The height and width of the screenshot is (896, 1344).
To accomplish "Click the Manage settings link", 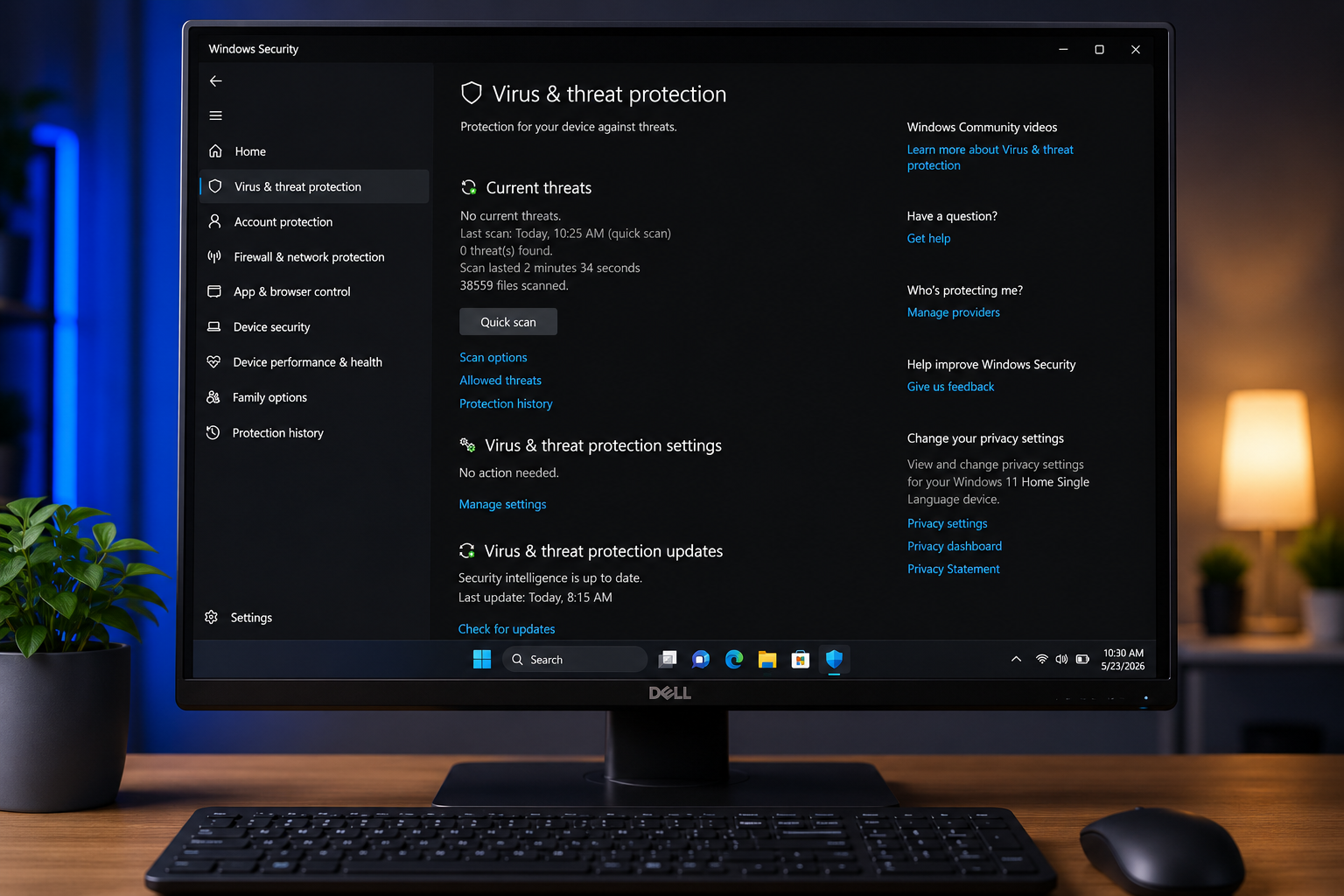I will coord(502,504).
